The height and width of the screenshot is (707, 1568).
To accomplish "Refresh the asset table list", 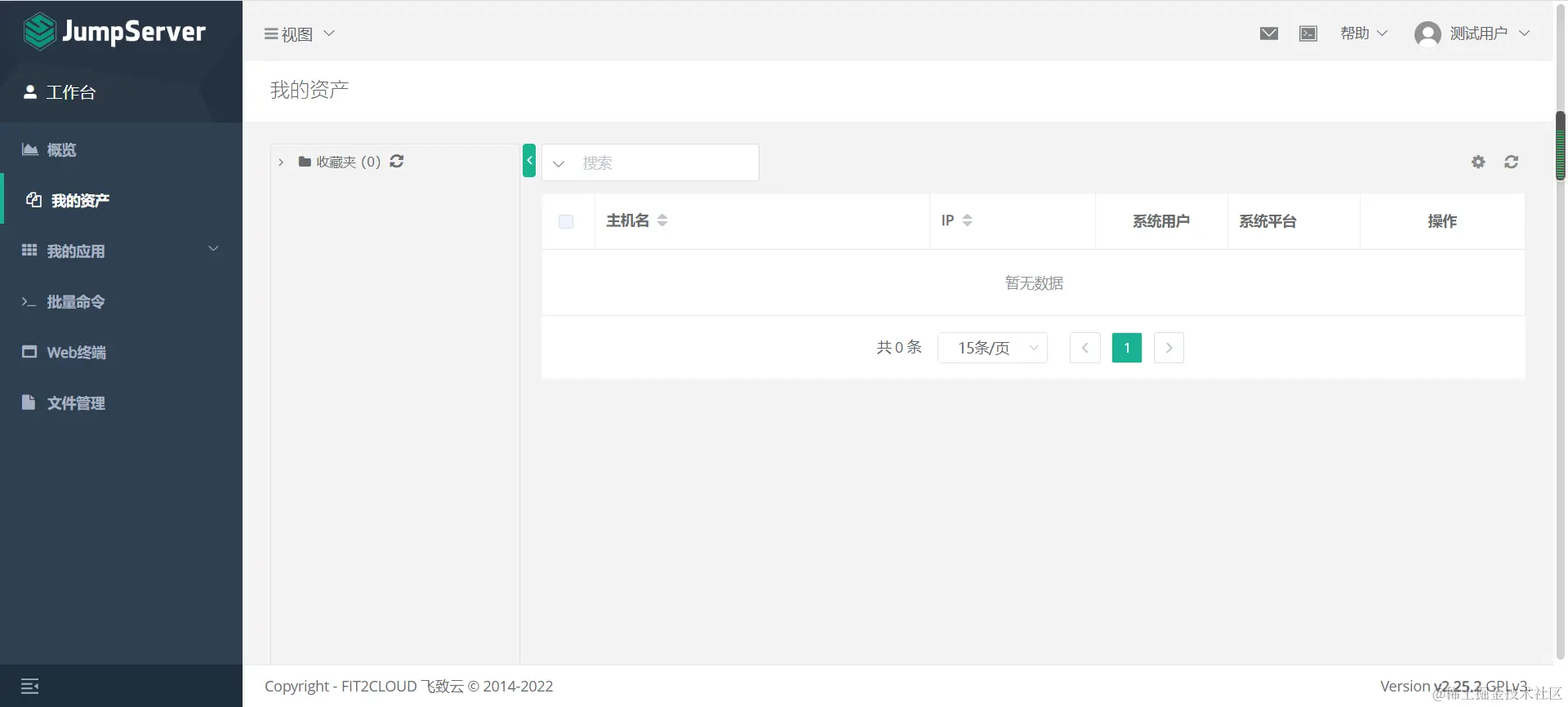I will pos(1512,162).
